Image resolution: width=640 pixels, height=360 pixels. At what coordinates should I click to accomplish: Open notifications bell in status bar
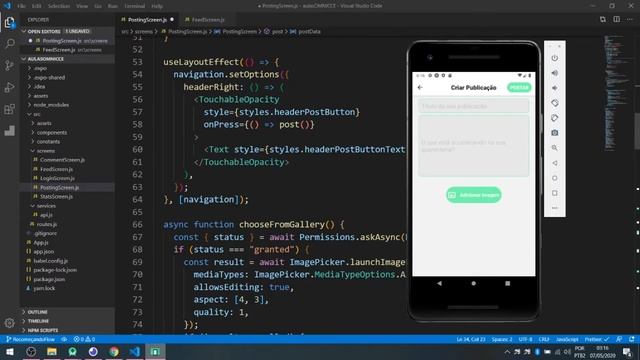pos(632,339)
